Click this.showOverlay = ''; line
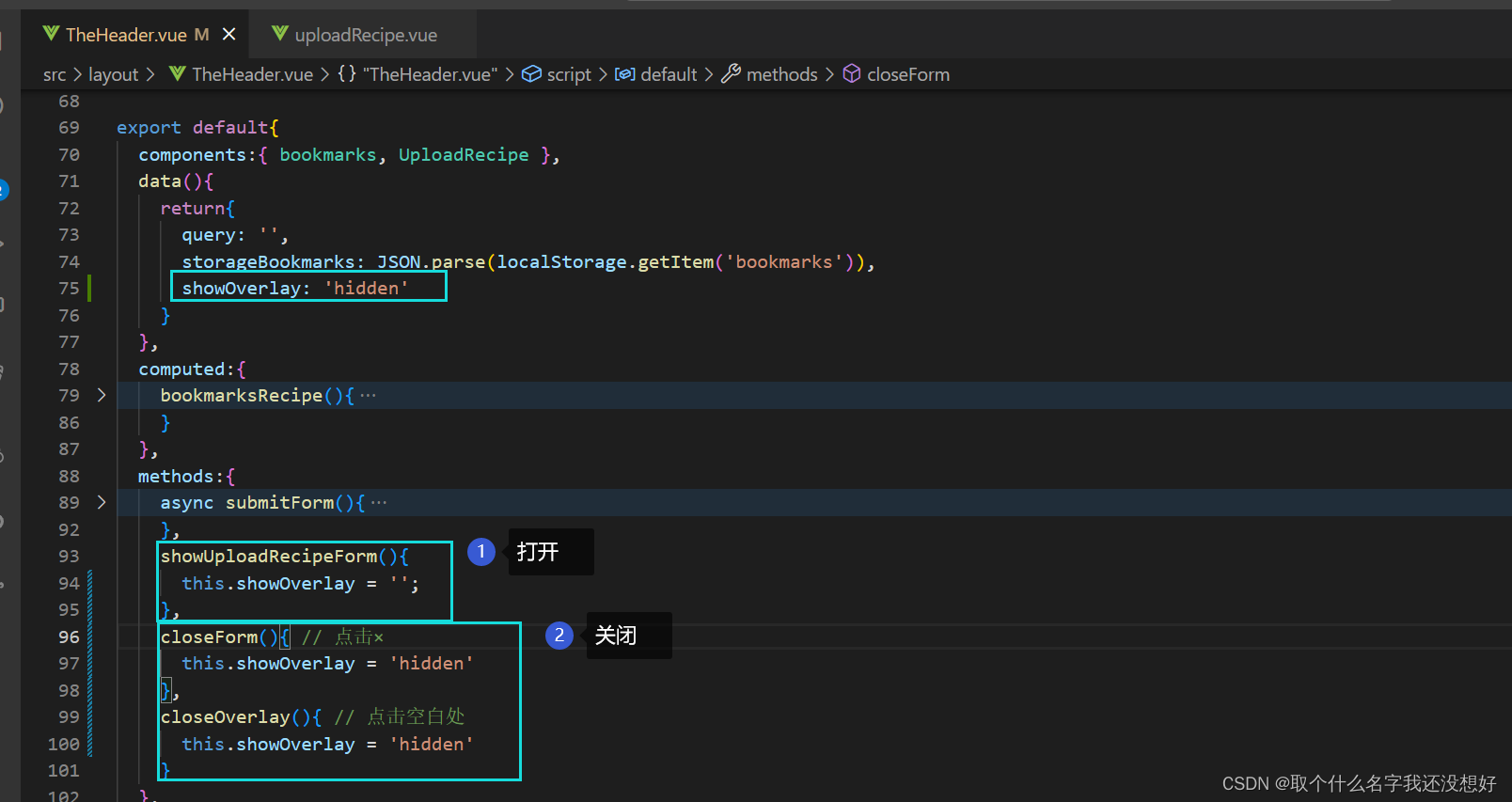This screenshot has height=802, width=1512. (x=300, y=584)
